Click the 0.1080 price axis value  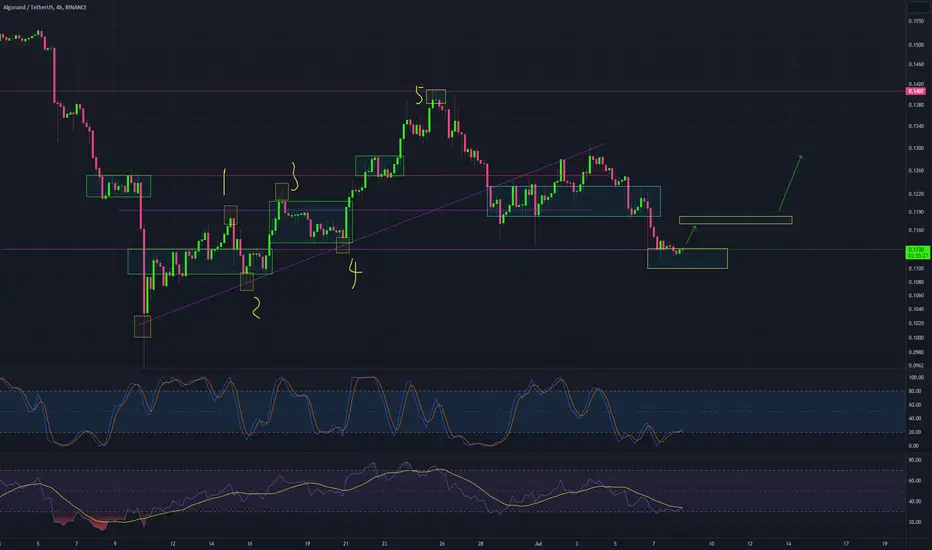(x=916, y=282)
